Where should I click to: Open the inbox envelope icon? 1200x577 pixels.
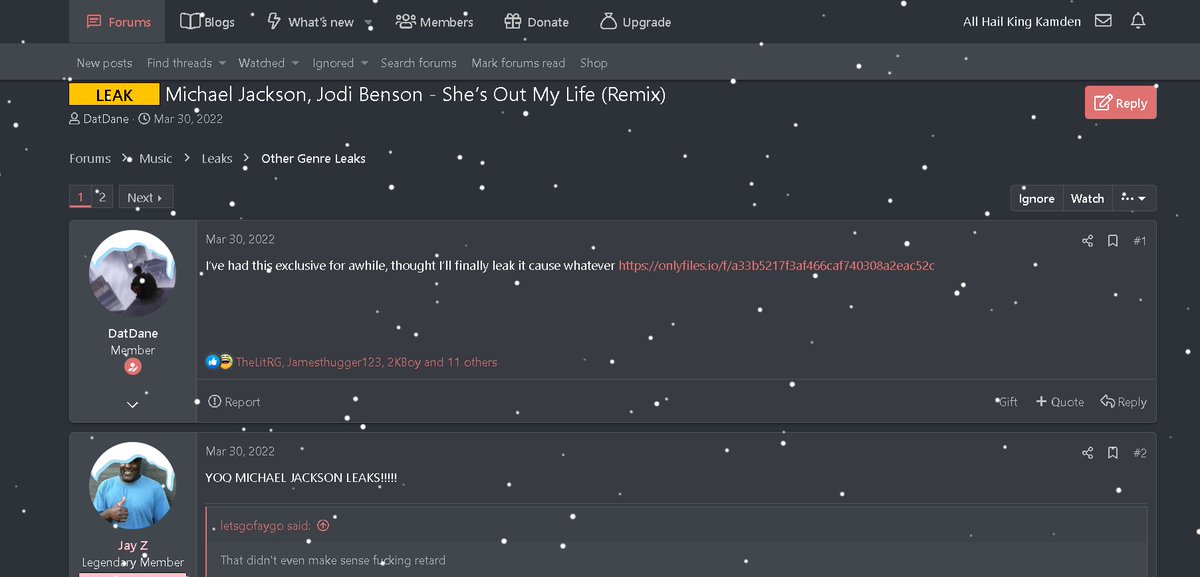click(x=1103, y=21)
